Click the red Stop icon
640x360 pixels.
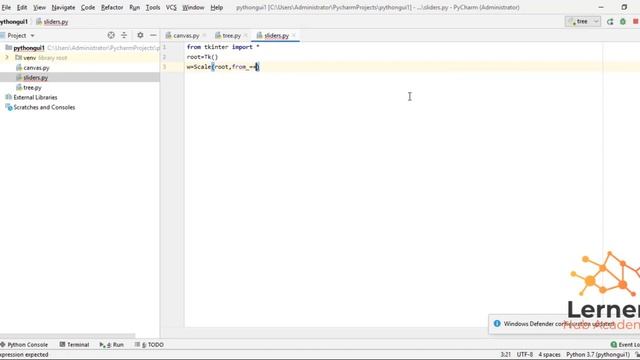pos(636,22)
